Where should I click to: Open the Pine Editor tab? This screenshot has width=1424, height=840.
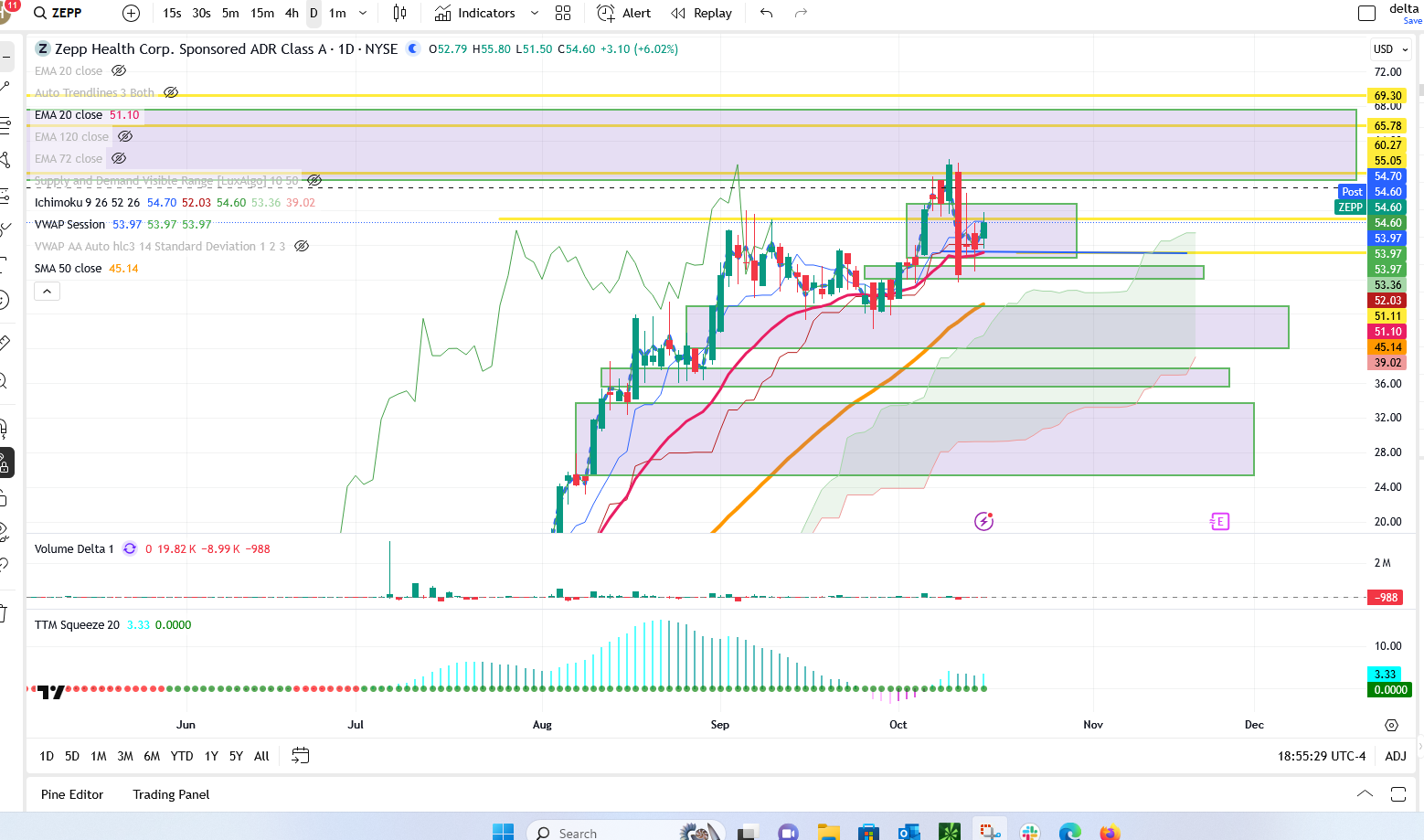point(72,794)
